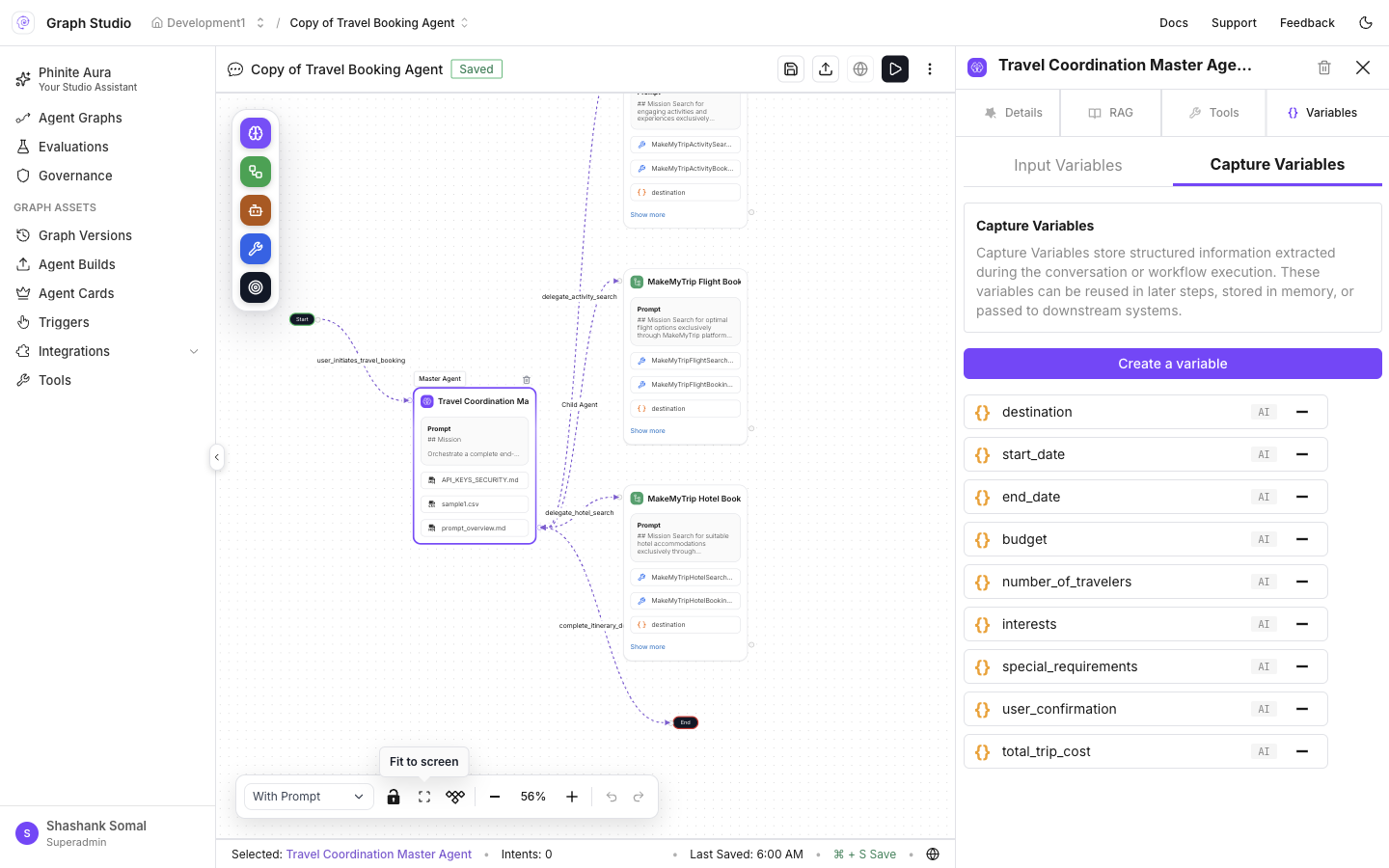Select the Capture Variables tab
The image size is (1389, 868).
pos(1277,165)
